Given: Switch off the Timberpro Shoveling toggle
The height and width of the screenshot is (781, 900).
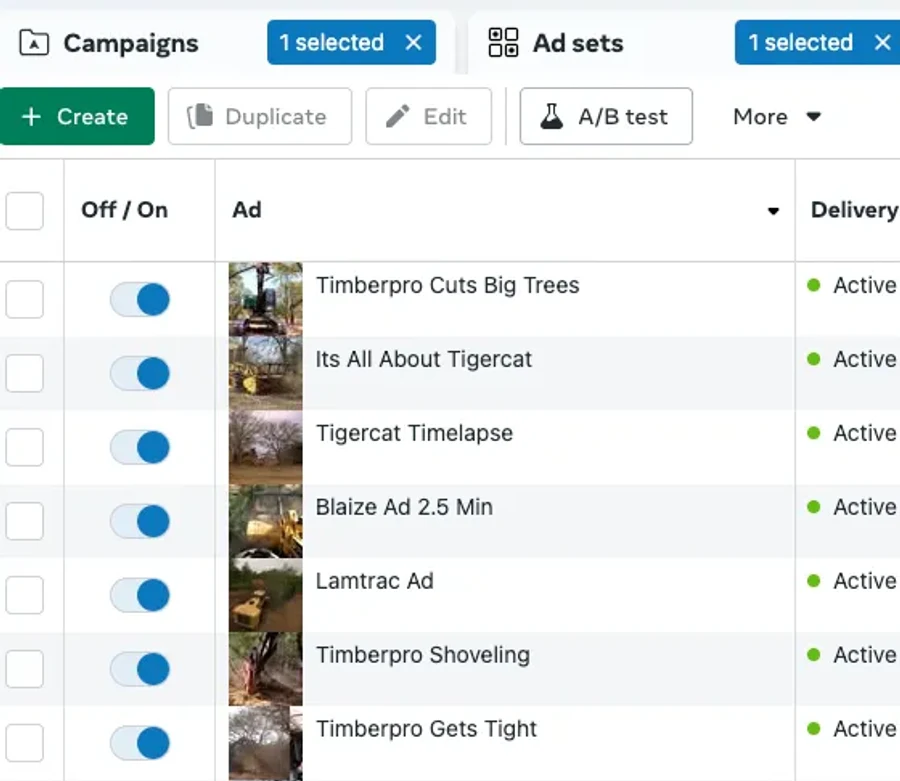Looking at the screenshot, I should pyautogui.click(x=140, y=669).
